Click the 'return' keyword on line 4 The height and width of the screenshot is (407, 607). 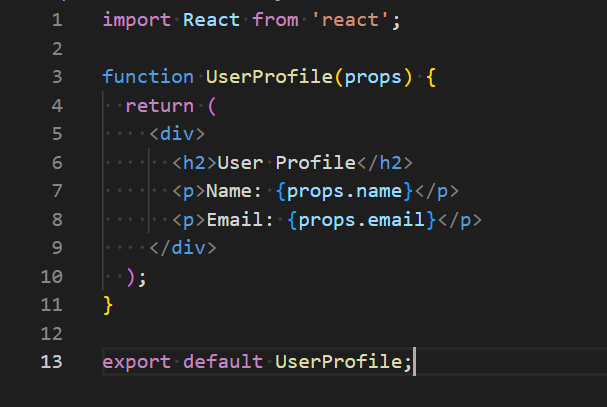[159, 106]
